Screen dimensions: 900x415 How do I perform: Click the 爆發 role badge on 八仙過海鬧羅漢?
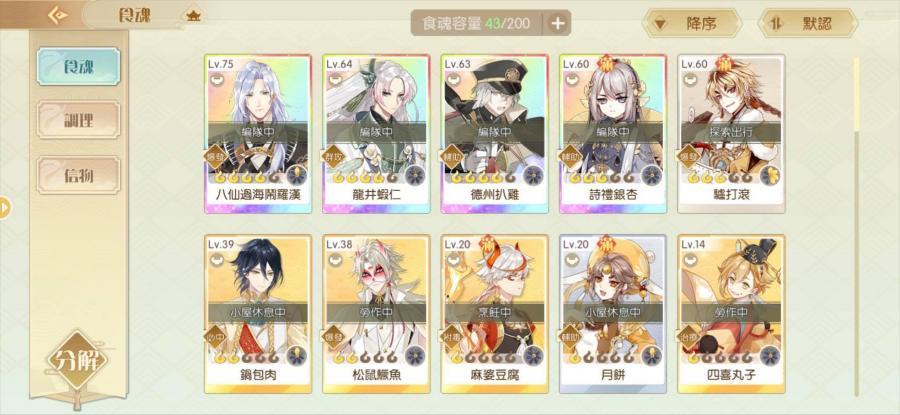click(x=216, y=157)
